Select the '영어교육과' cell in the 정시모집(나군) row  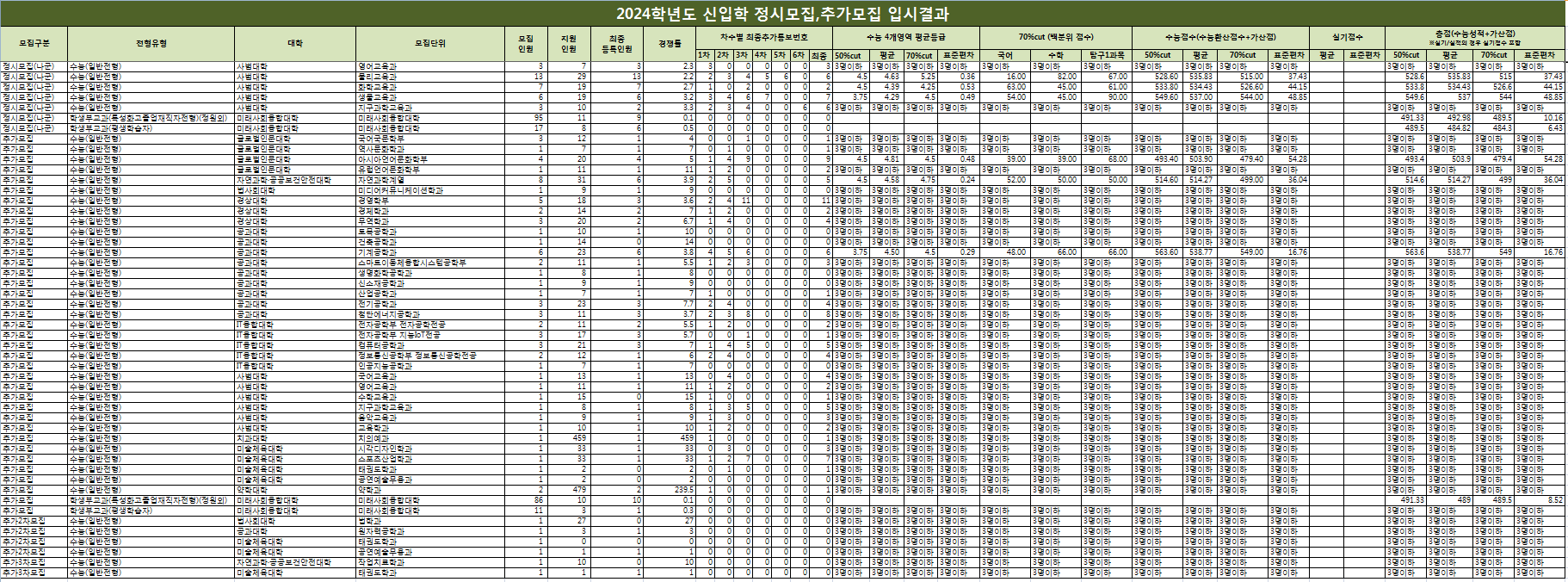click(430, 66)
